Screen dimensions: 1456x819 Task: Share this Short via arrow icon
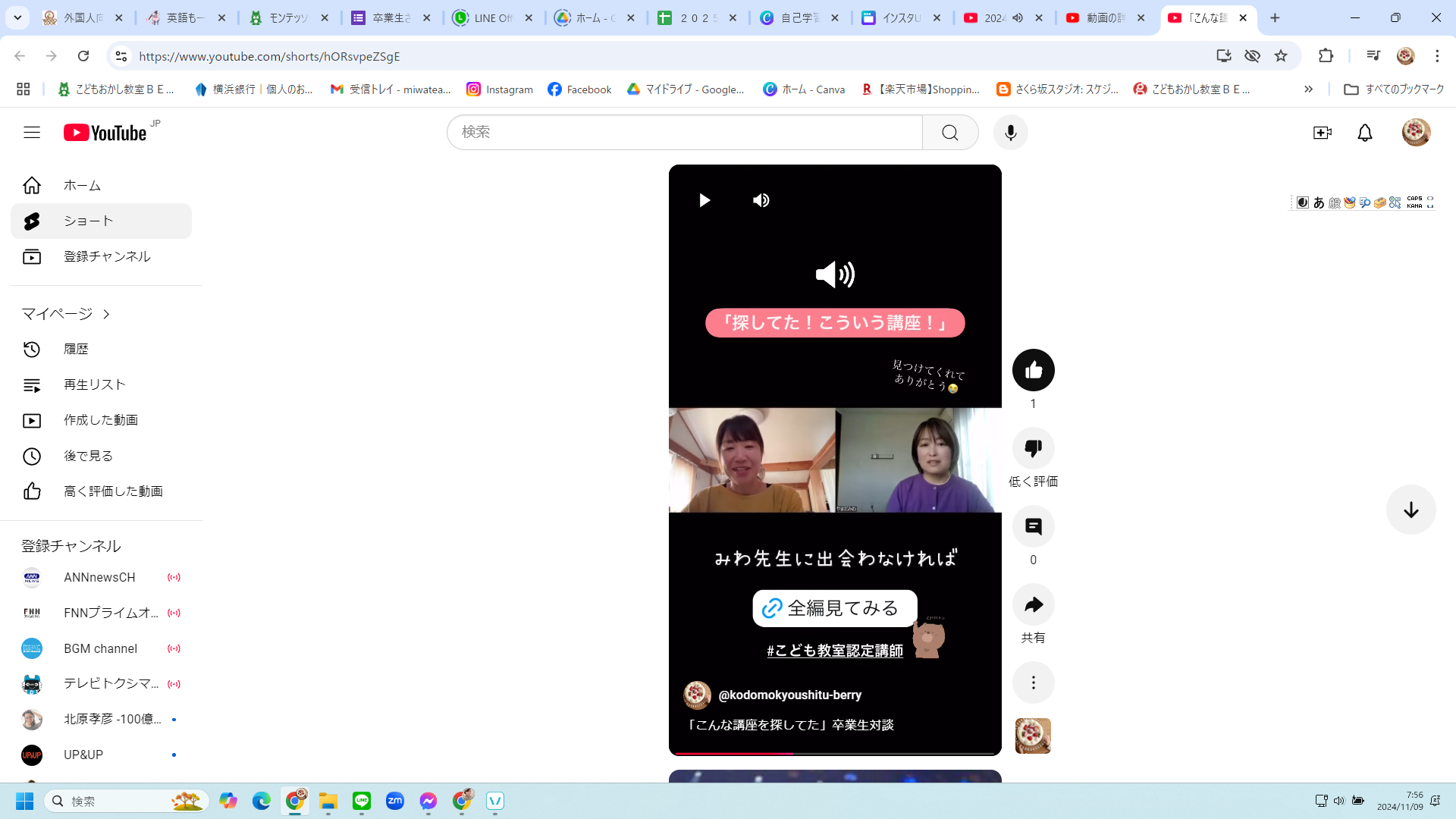click(1033, 604)
